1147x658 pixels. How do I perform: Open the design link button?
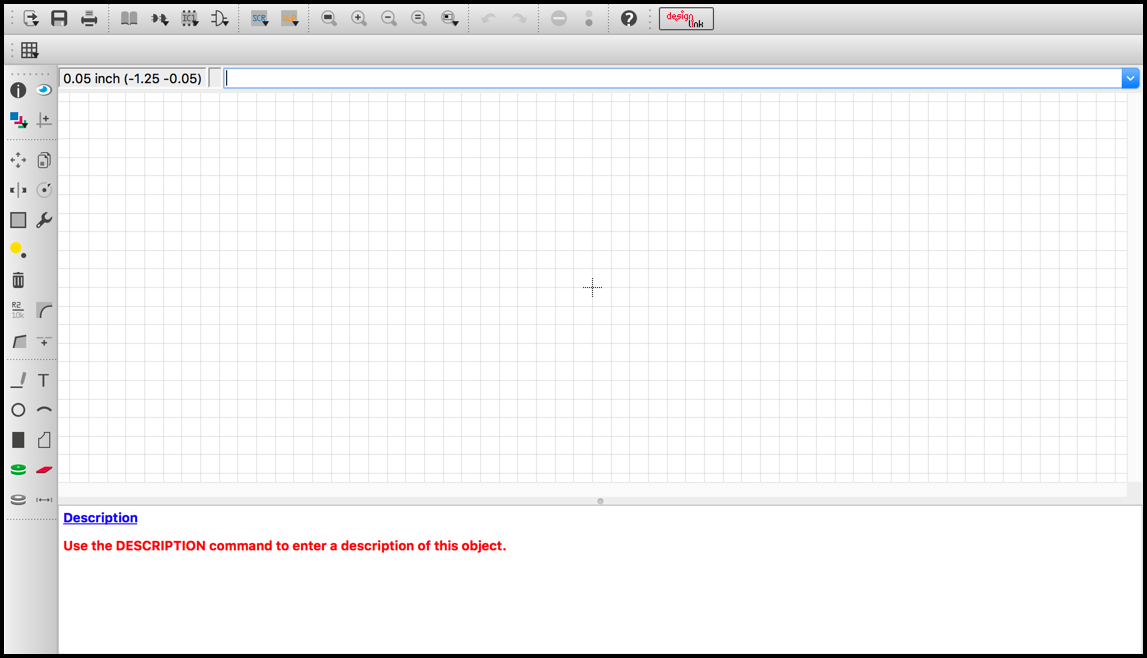coord(686,19)
